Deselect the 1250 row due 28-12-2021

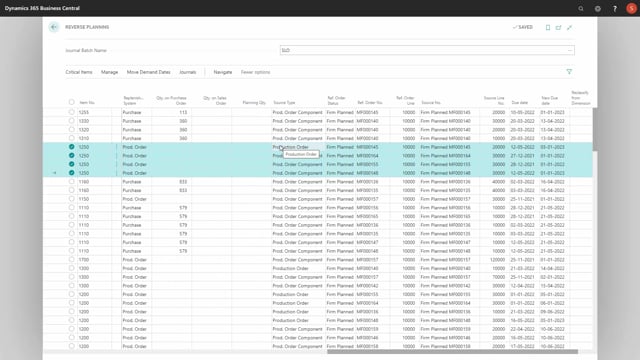tap(71, 164)
